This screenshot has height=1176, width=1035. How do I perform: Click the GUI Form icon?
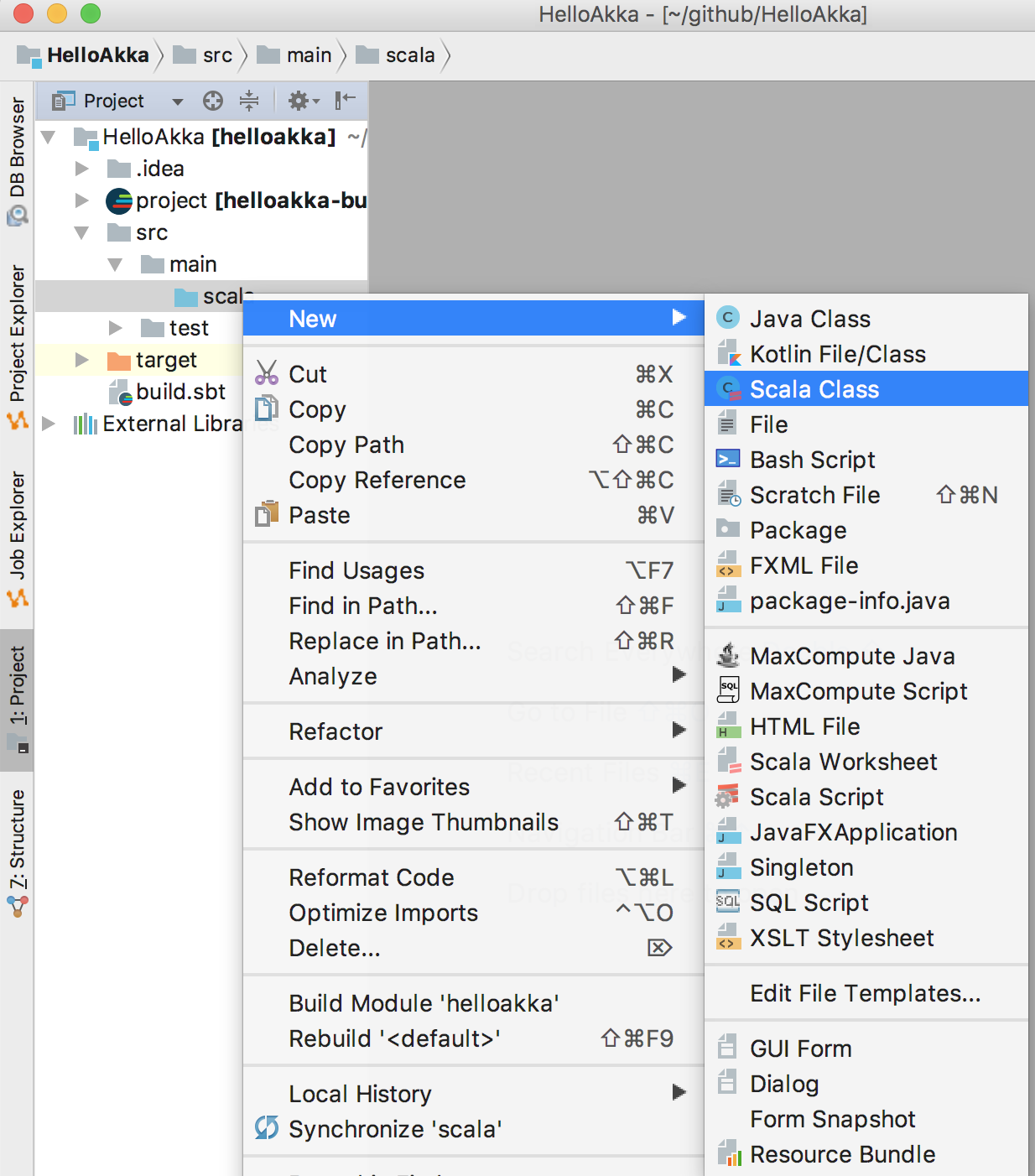(x=728, y=1048)
